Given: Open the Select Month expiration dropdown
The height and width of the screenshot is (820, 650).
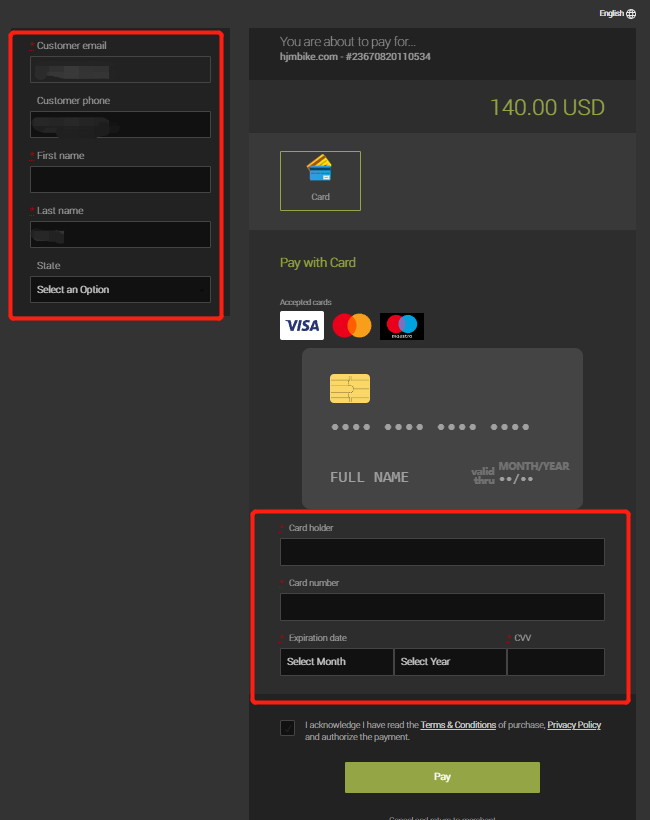Looking at the screenshot, I should [336, 662].
